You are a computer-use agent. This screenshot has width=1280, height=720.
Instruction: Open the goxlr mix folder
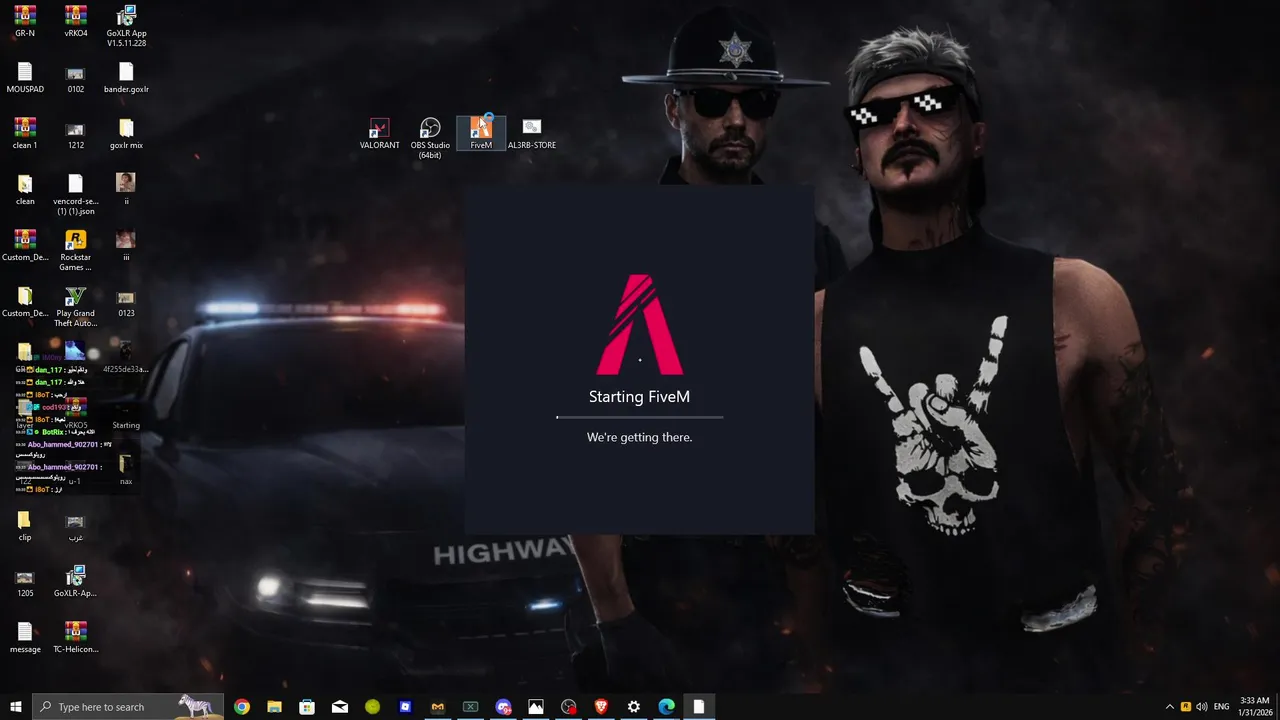pyautogui.click(x=126, y=134)
